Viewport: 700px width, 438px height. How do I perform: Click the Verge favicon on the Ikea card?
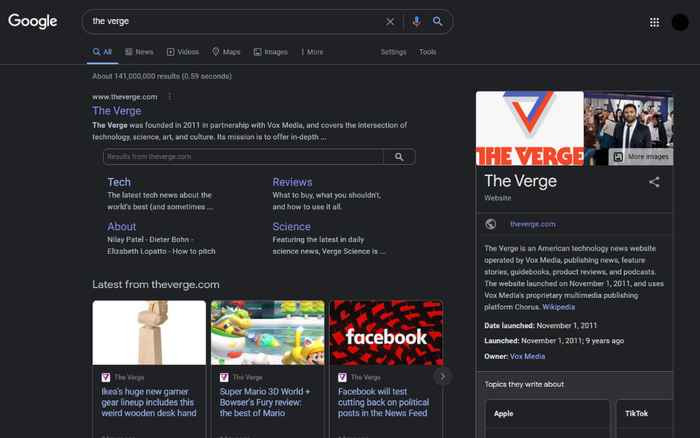point(106,377)
